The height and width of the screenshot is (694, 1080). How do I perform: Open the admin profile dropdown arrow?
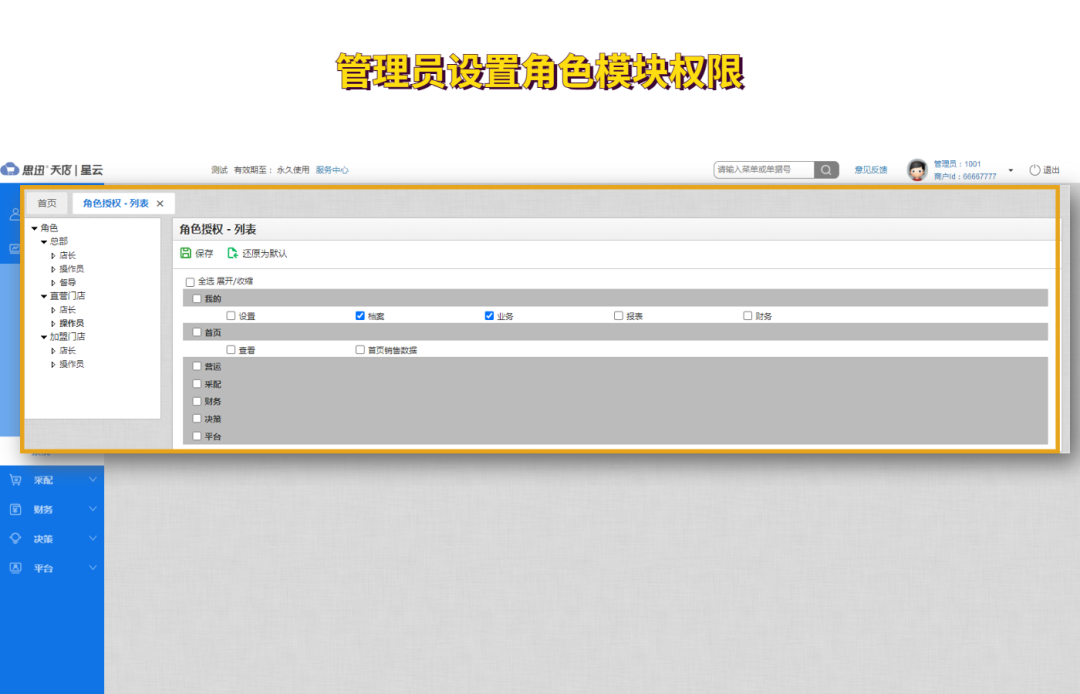click(1009, 170)
